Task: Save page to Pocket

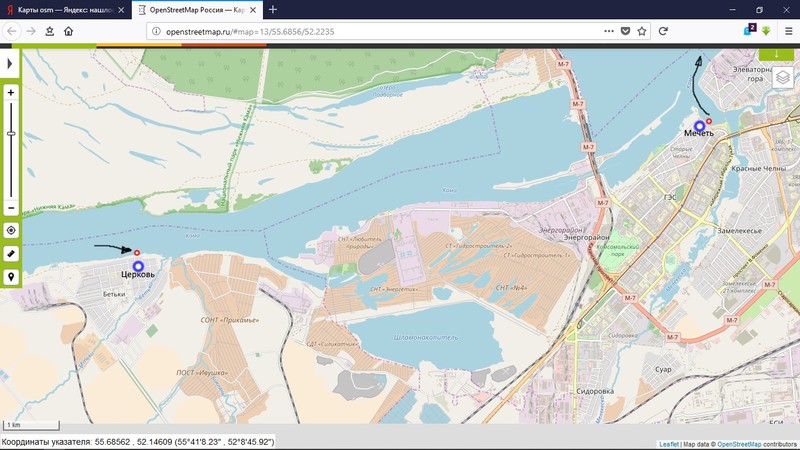Action: point(625,31)
